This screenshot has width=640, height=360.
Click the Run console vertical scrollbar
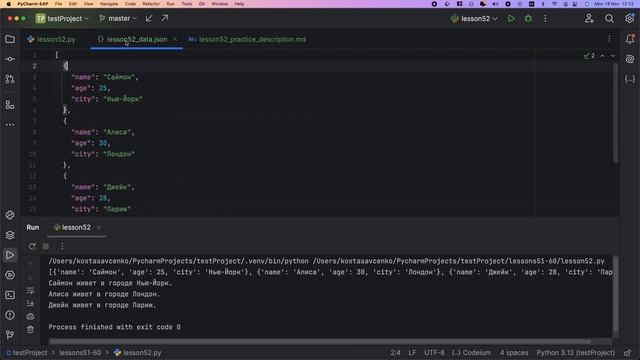tap(616, 293)
